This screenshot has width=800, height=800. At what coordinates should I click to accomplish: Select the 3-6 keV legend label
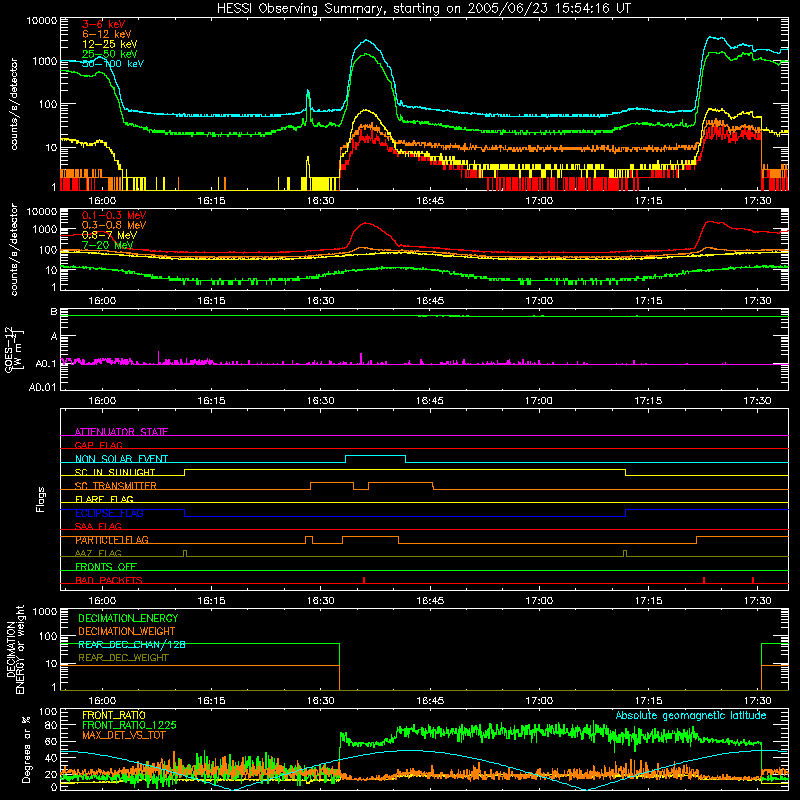pos(103,24)
